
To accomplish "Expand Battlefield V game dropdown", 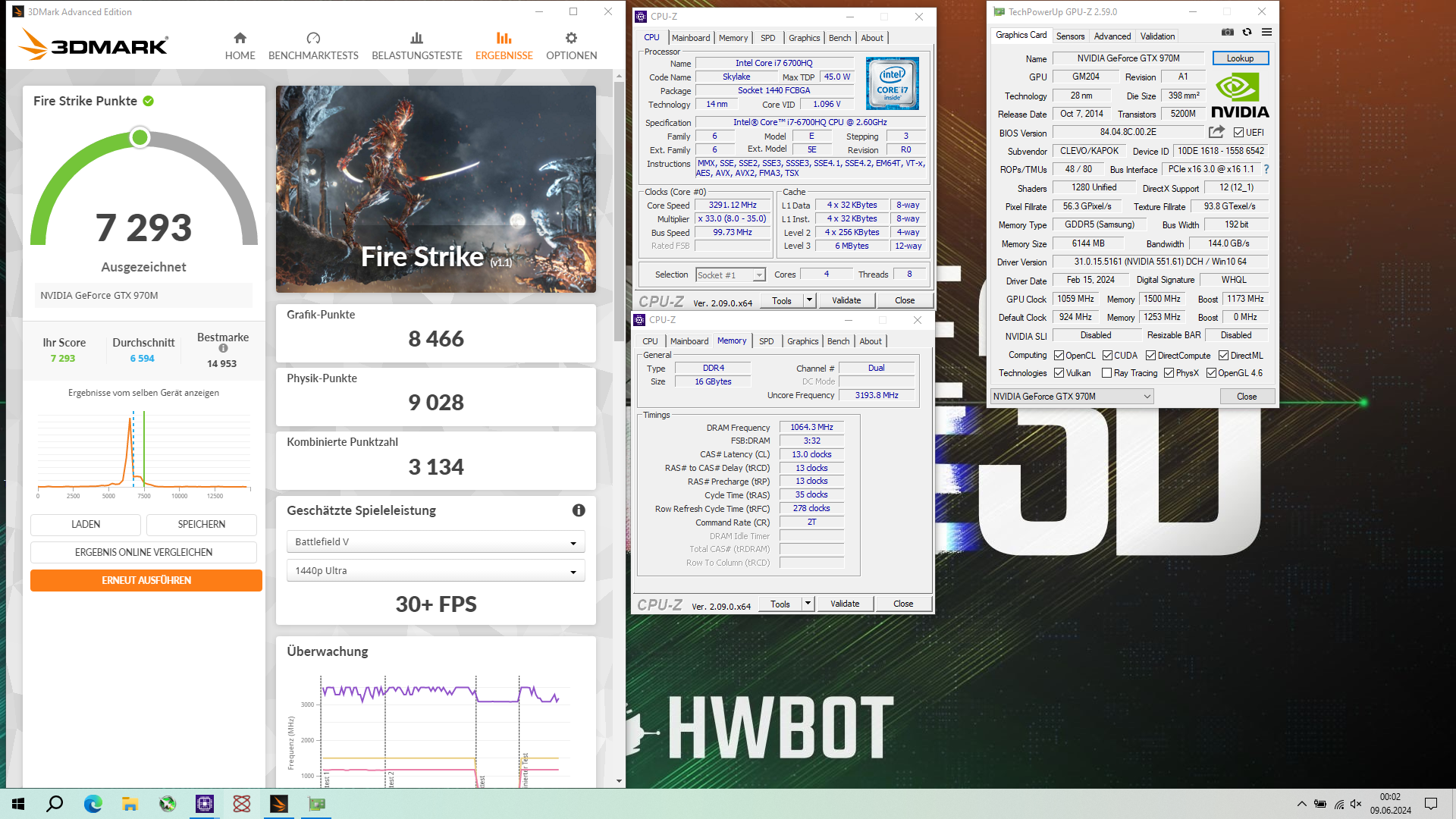I will (435, 542).
